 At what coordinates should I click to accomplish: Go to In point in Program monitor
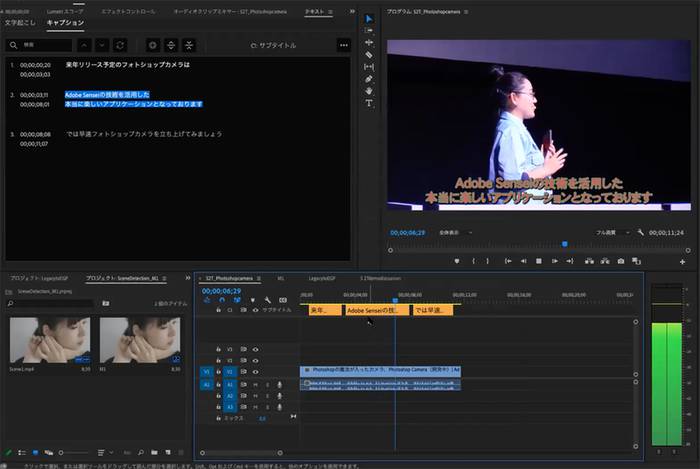point(508,261)
